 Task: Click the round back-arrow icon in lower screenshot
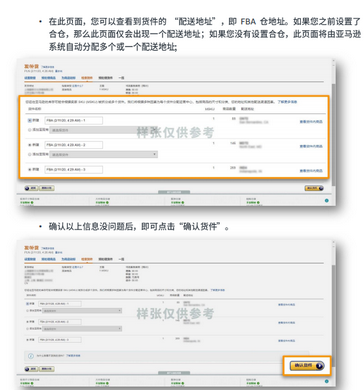click(27, 369)
